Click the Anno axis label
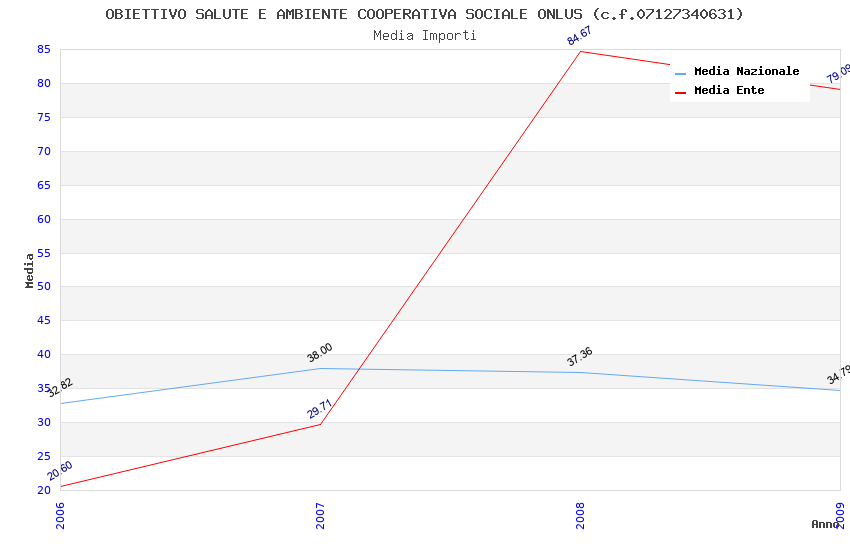This screenshot has height=550, width=850. [x=825, y=524]
